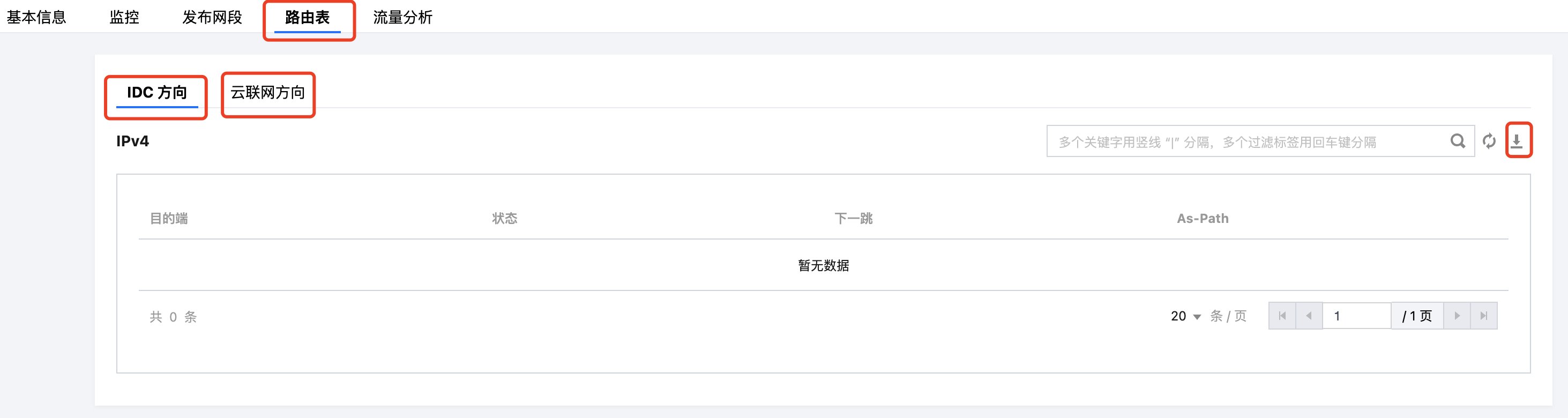Screen dimensions: 1568x418
Task: Open the 20 items per page dropdown
Action: click(x=1185, y=316)
